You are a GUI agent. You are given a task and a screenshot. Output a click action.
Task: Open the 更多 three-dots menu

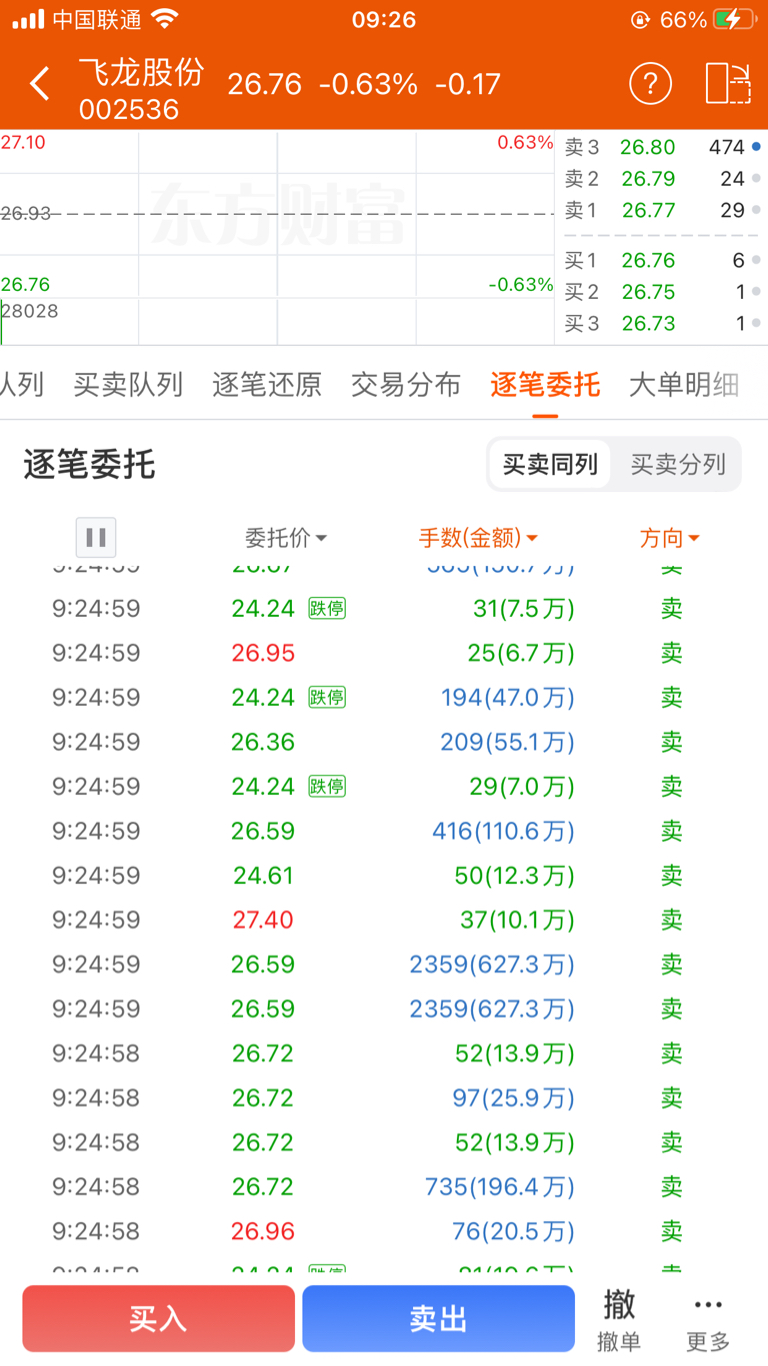[708, 1320]
